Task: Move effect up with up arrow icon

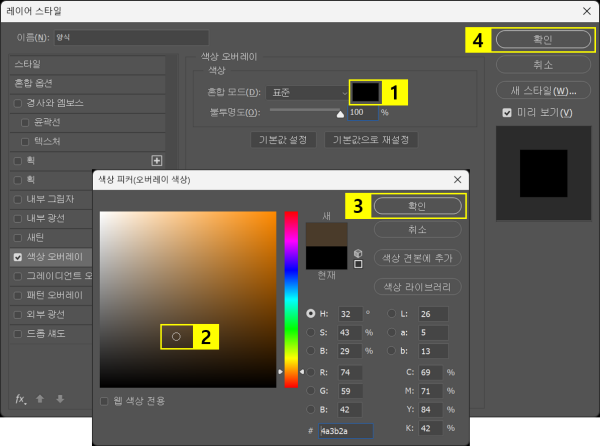Action: (x=40, y=399)
